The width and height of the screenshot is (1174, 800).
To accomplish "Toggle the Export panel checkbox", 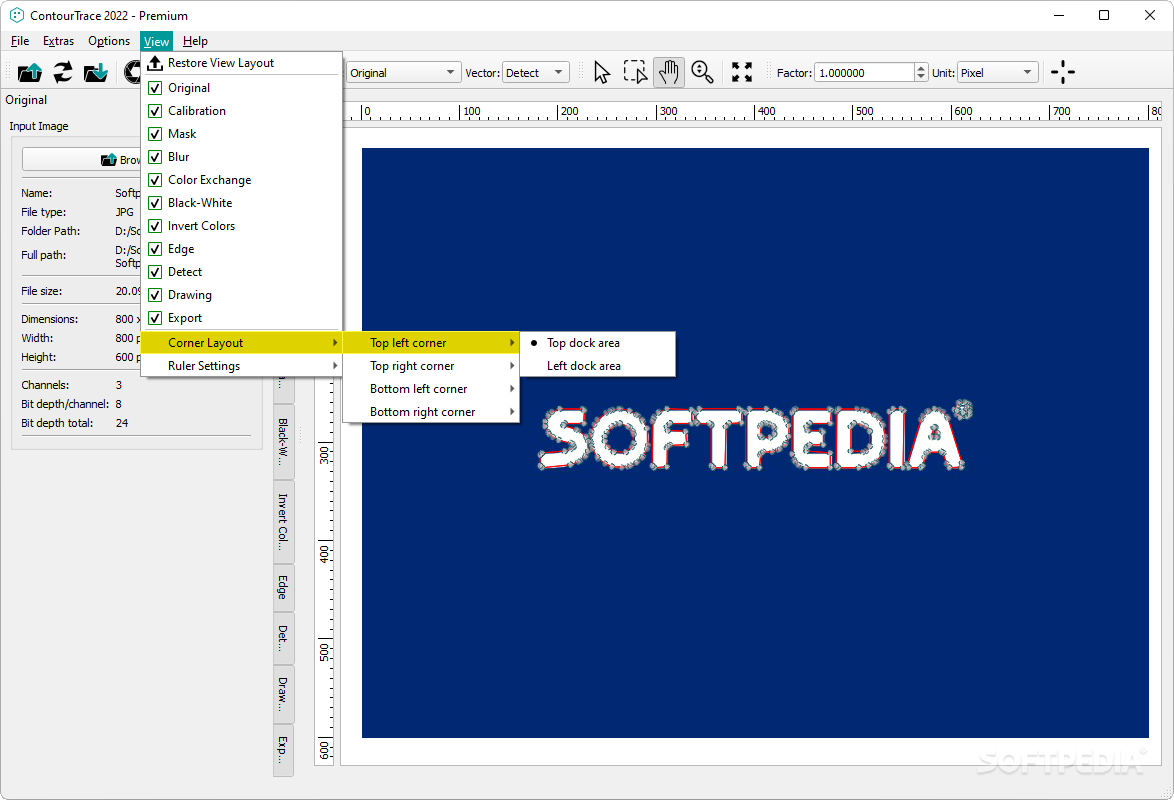I will tap(155, 318).
